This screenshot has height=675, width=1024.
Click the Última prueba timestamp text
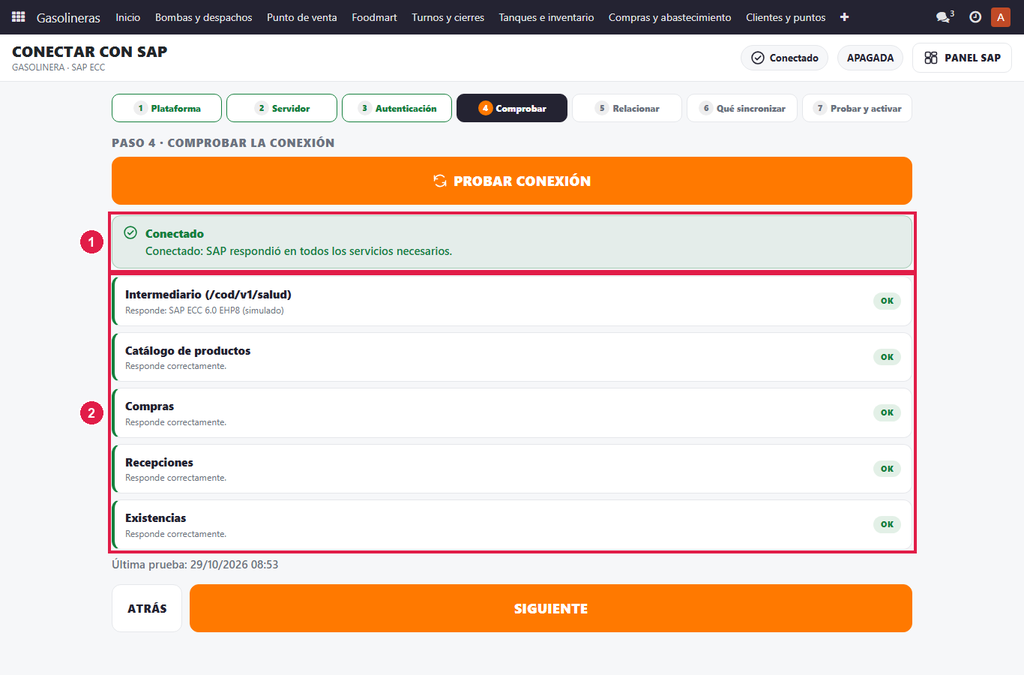point(195,565)
